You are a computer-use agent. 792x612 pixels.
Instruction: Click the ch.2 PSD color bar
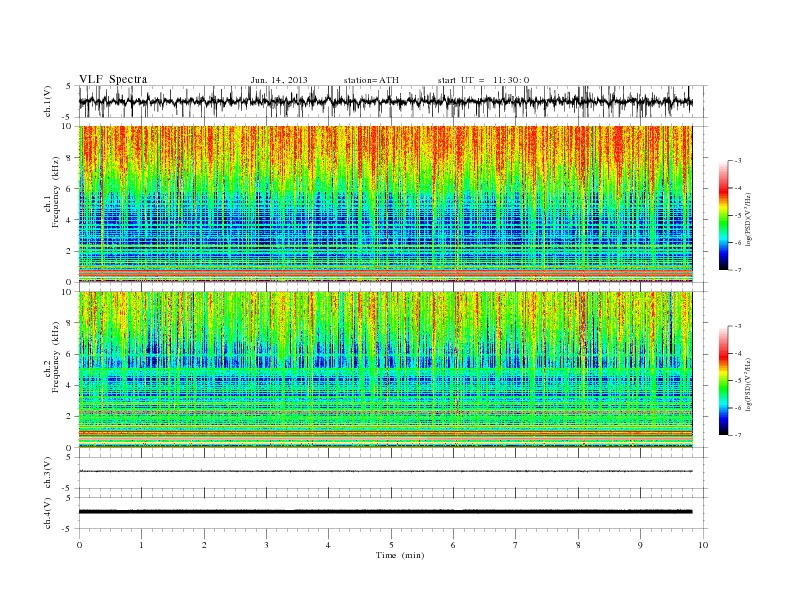(724, 381)
